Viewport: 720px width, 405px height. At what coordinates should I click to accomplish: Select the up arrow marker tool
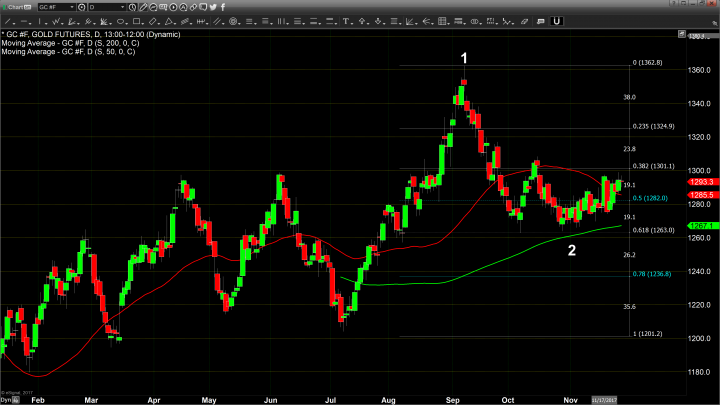362,22
